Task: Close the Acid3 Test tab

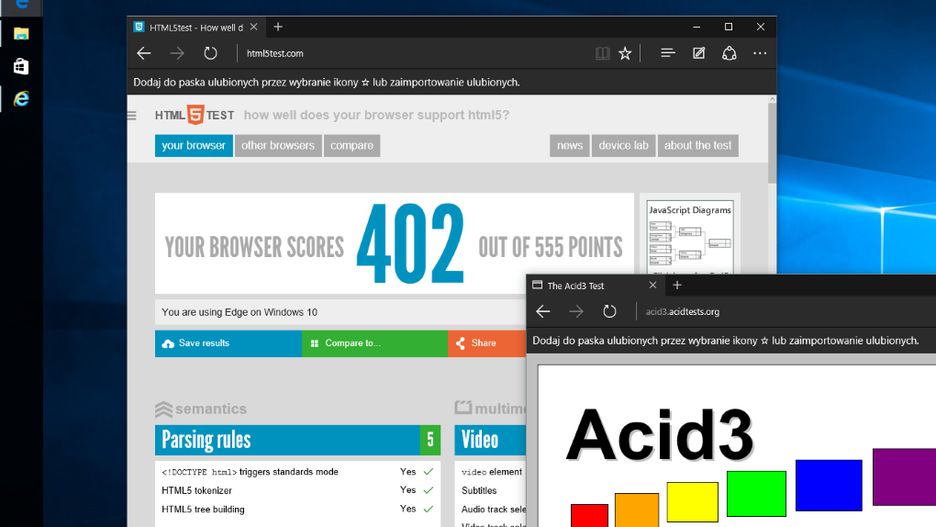Action: point(652,285)
